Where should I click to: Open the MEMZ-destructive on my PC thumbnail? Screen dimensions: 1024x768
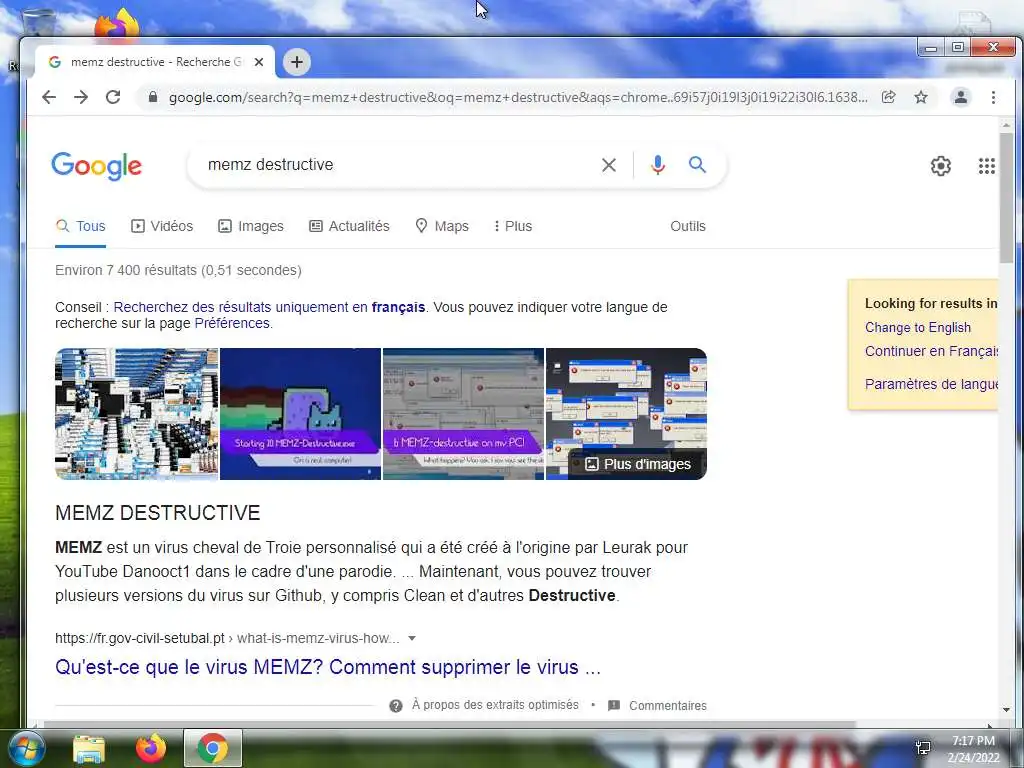[463, 414]
